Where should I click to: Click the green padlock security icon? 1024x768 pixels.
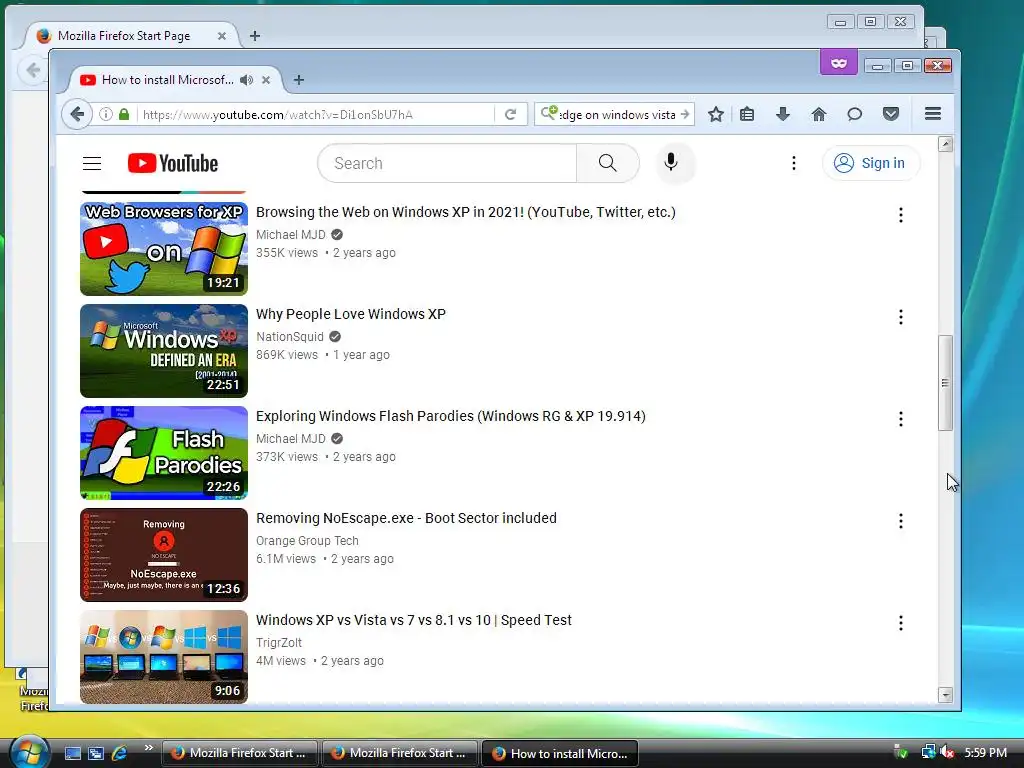[124, 115]
